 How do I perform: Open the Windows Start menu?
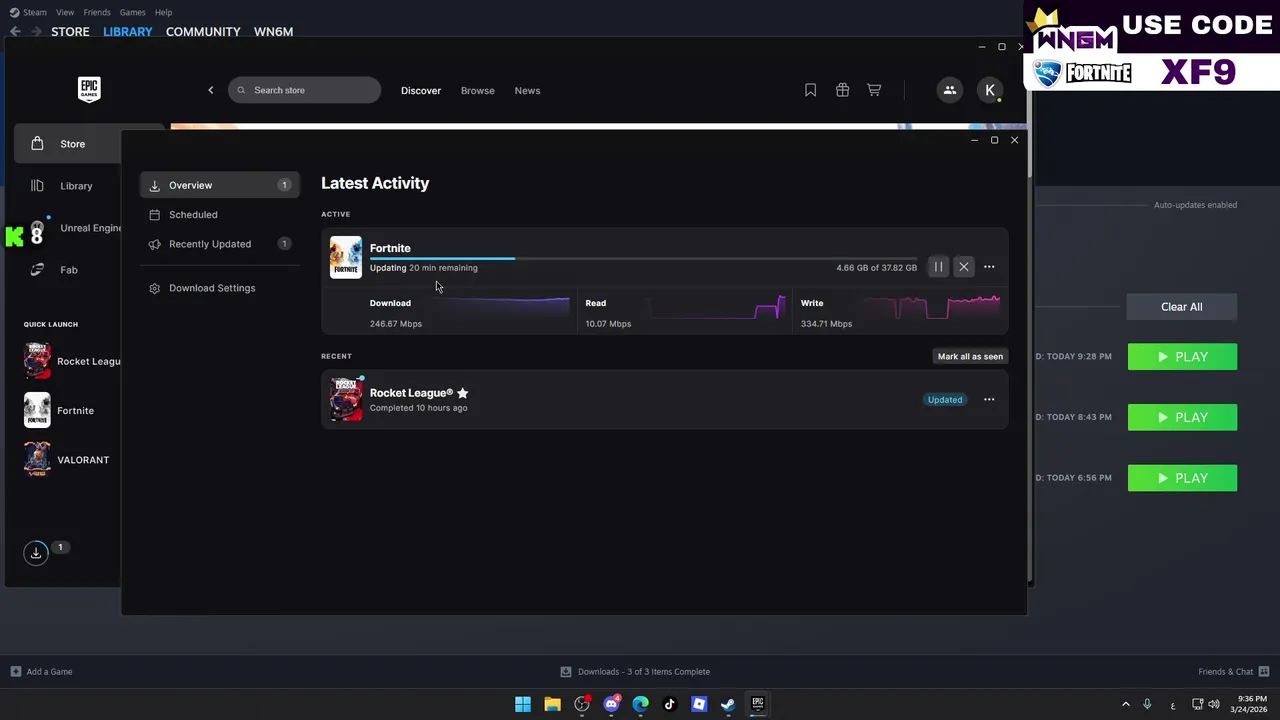pos(523,704)
